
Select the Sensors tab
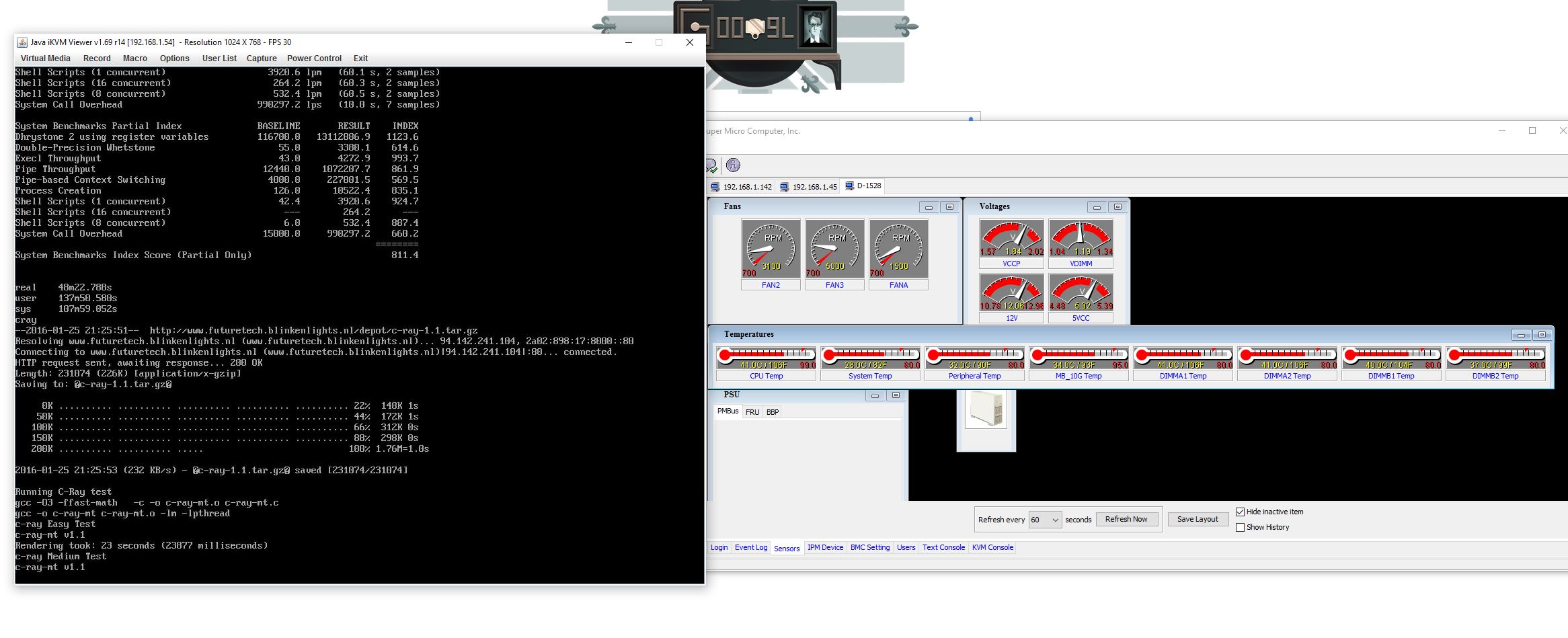[787, 549]
